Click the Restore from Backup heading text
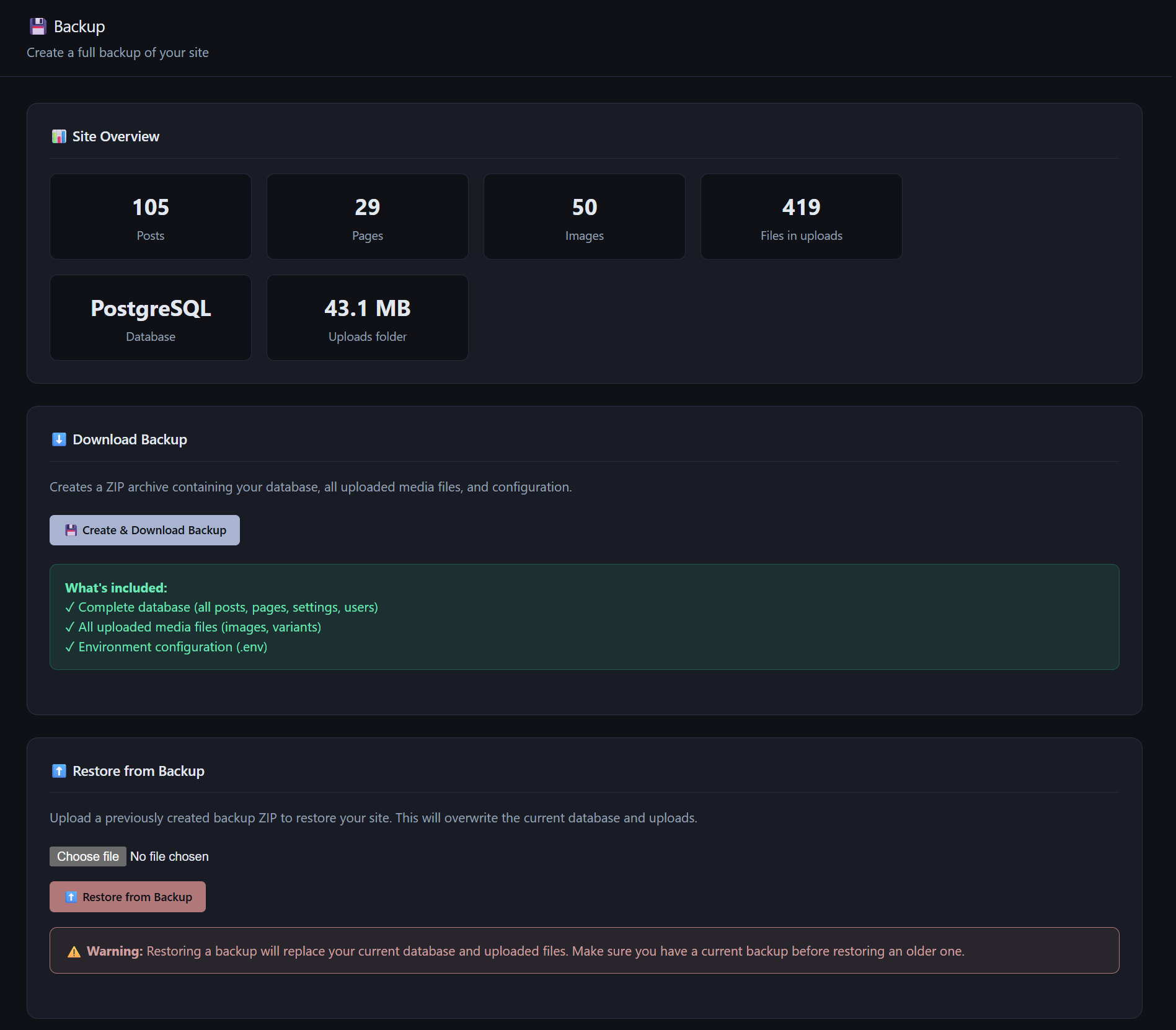The image size is (1176, 1030). 139,771
